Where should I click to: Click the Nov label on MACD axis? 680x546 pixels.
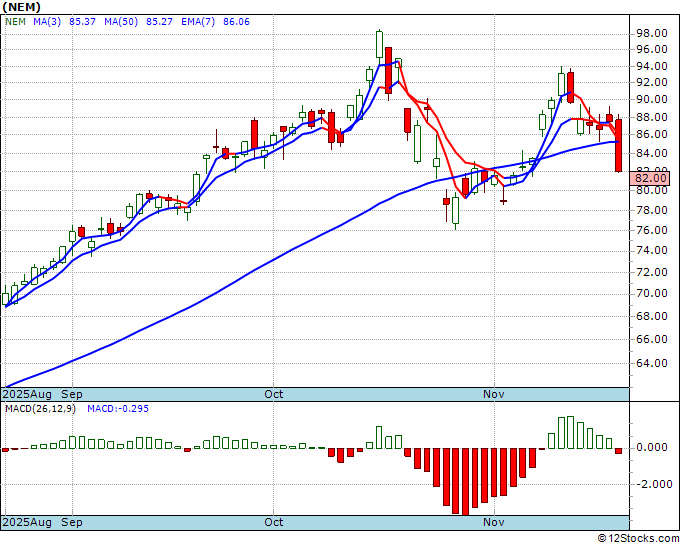[494, 522]
